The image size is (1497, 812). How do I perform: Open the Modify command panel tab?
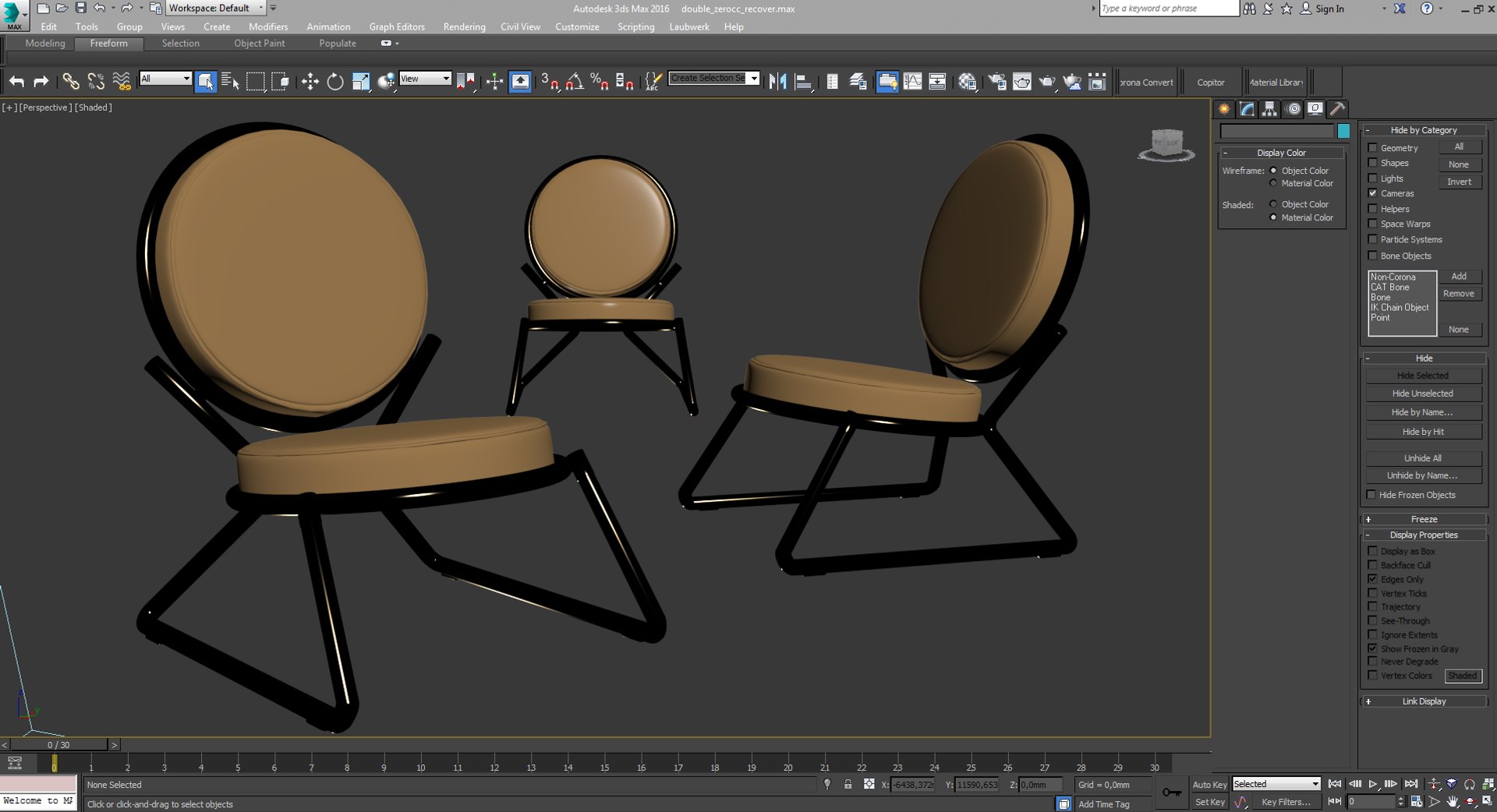click(x=1247, y=109)
